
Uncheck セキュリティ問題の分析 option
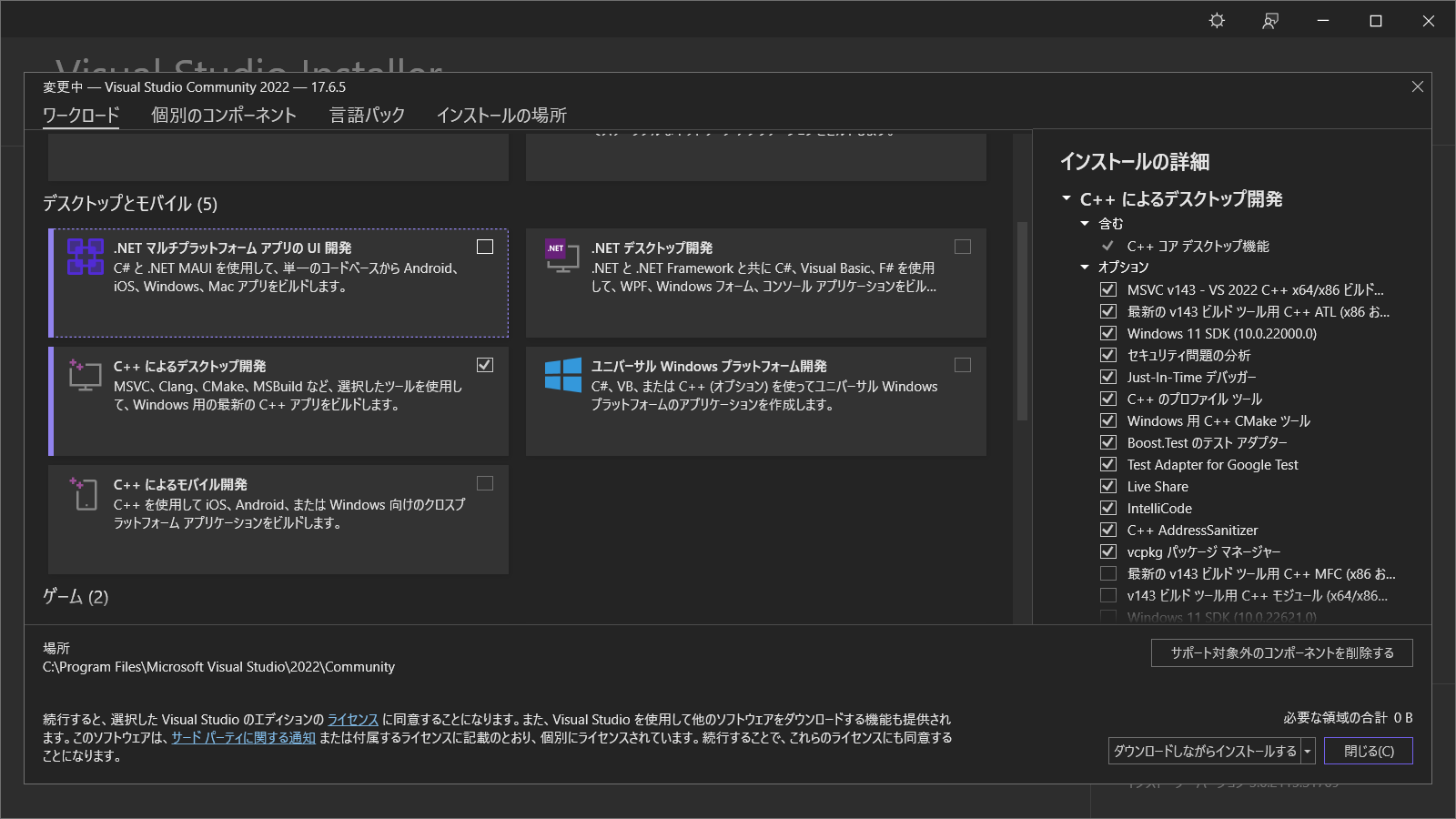tap(1108, 355)
